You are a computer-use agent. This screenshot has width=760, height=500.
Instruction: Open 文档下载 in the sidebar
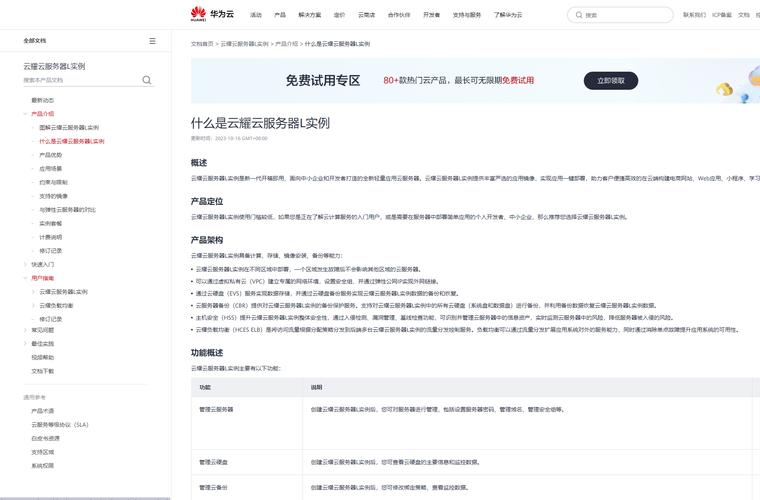click(43, 371)
